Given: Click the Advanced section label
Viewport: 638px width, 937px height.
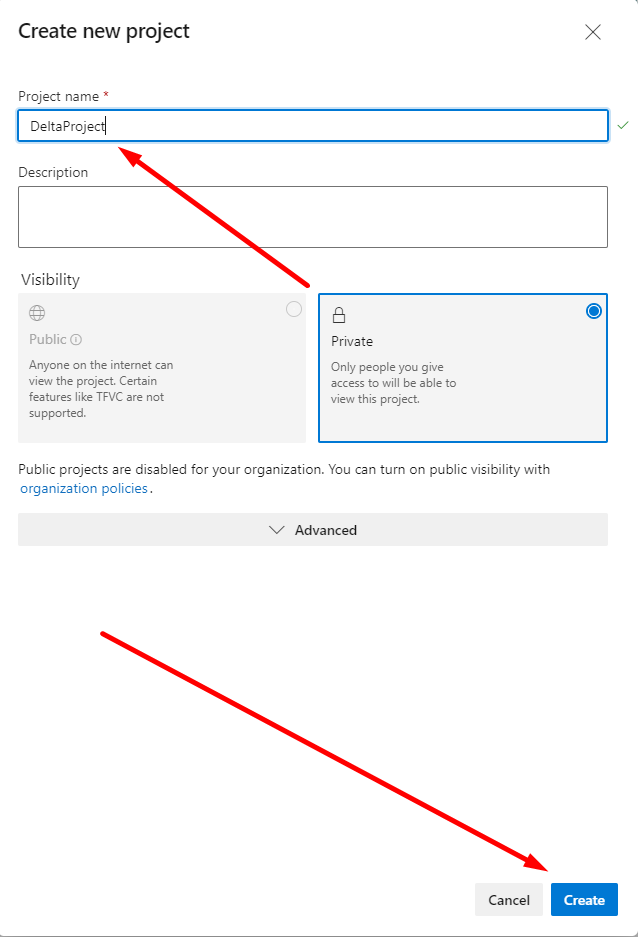Looking at the screenshot, I should pos(326,530).
